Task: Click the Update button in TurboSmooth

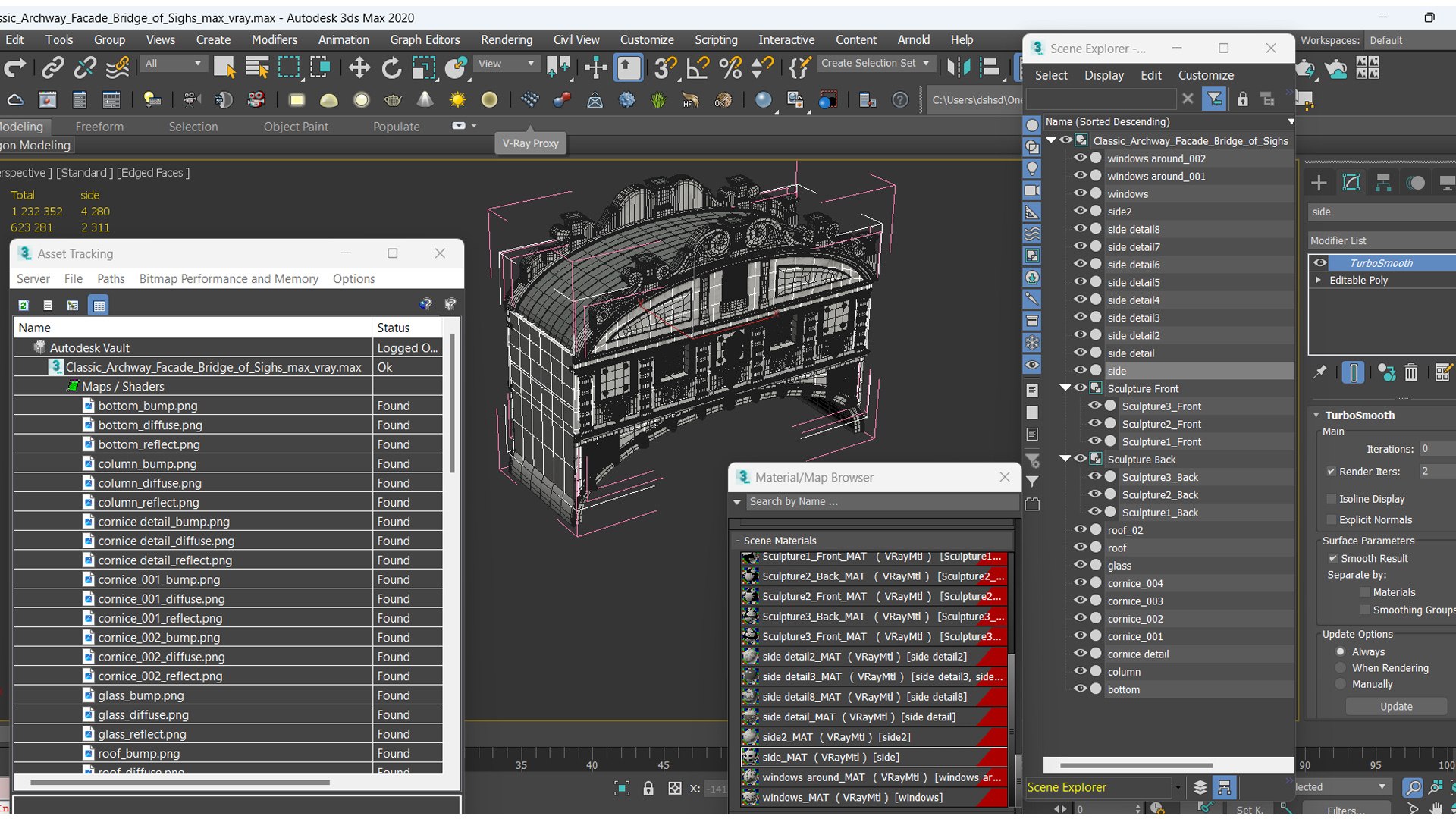Action: coord(1396,706)
